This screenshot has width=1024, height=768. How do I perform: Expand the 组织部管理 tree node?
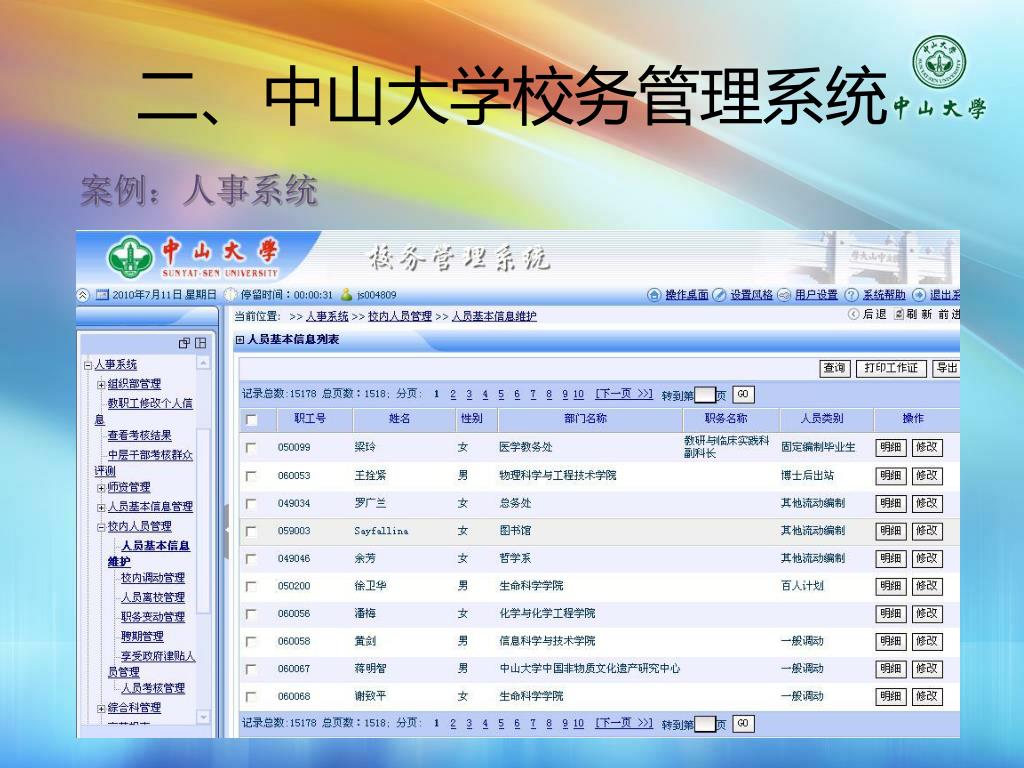101,385
